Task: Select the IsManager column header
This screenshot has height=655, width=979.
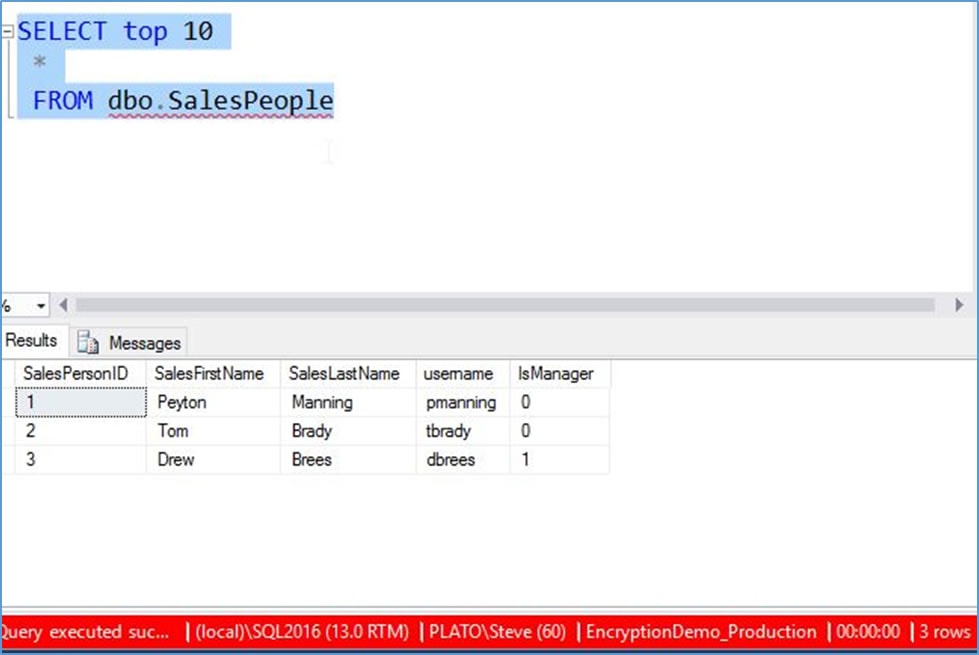Action: pos(557,373)
